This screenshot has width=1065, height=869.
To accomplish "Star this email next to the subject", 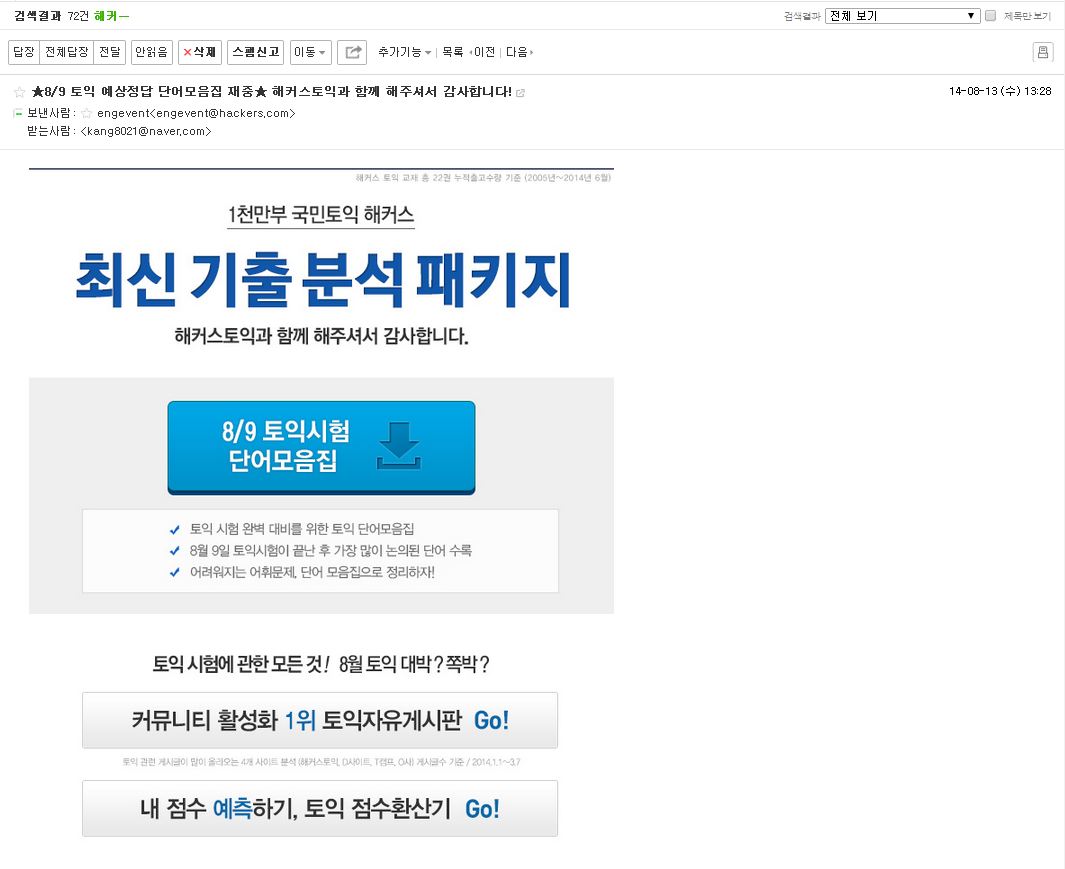I will 20,92.
